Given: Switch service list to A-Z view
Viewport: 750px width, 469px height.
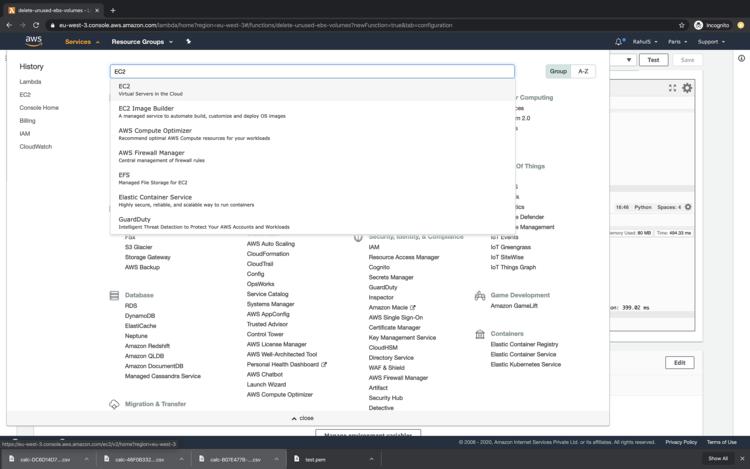Looking at the screenshot, I should [583, 72].
